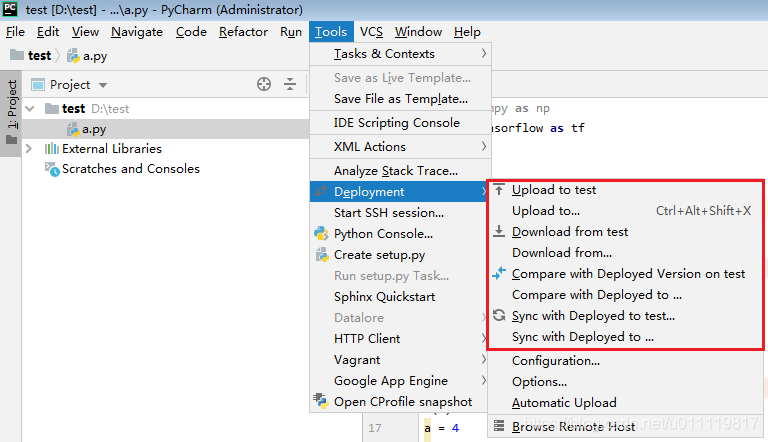
Task: Open the 1: Project side tool tab
Action: (11, 113)
